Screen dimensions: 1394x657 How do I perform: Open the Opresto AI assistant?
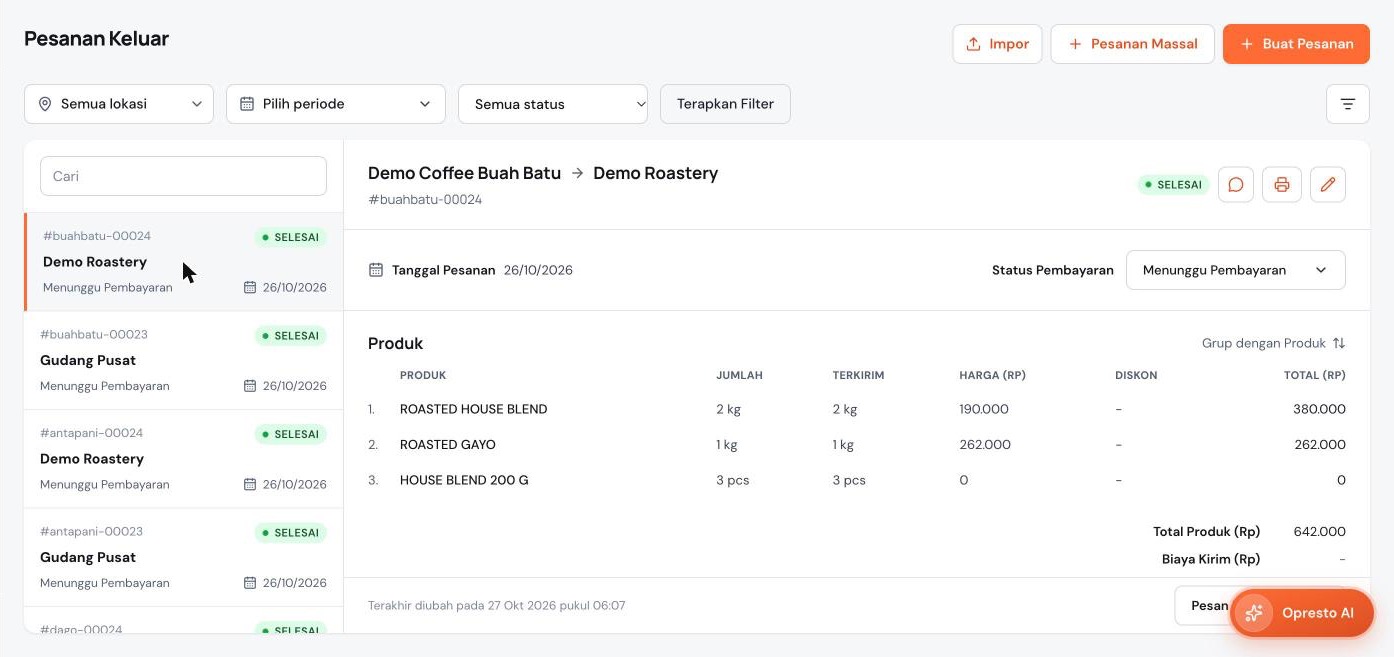pos(1302,613)
